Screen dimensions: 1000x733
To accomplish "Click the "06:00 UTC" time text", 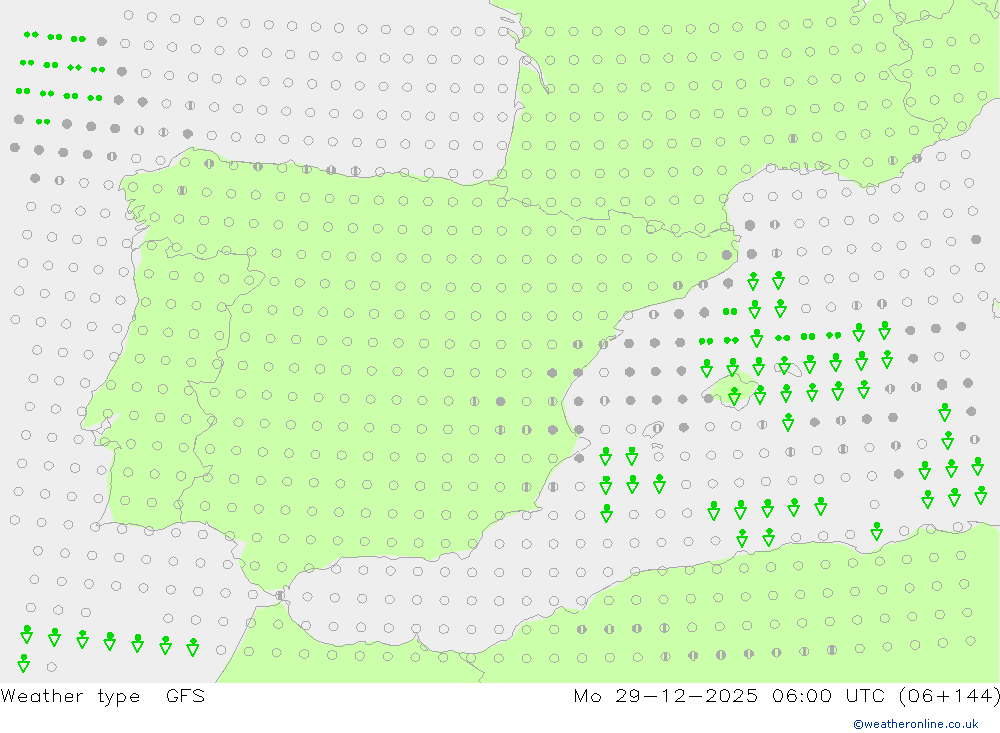I will 829,695.
